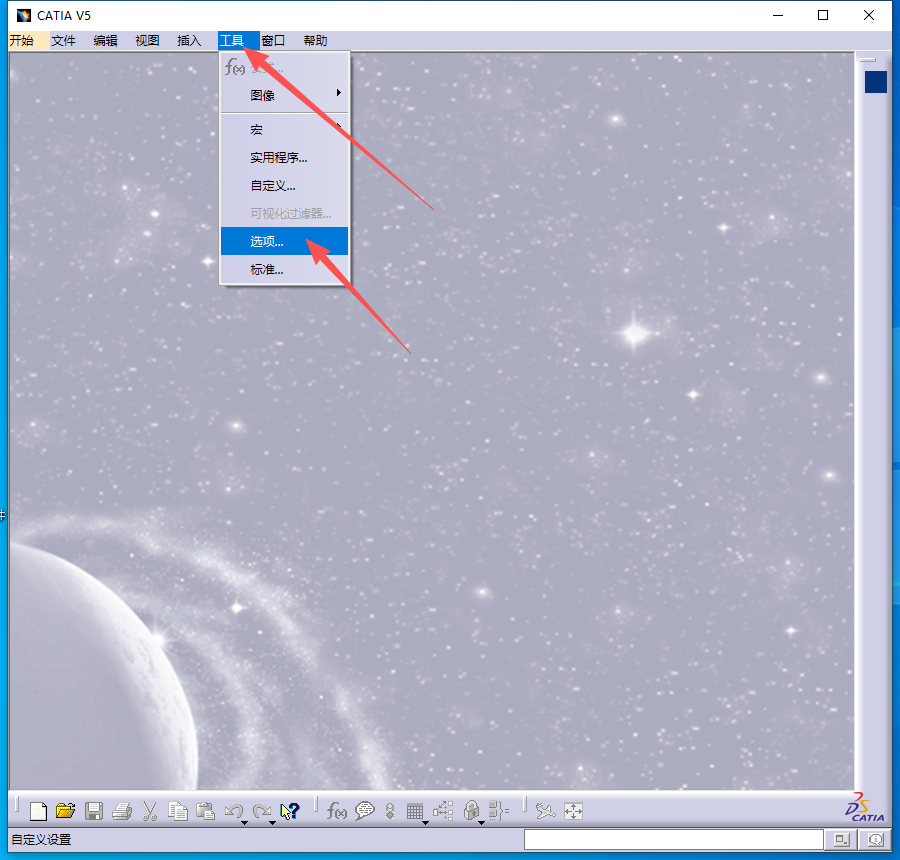The image size is (900, 860).
Task: Click the design table grid icon
Action: (415, 811)
